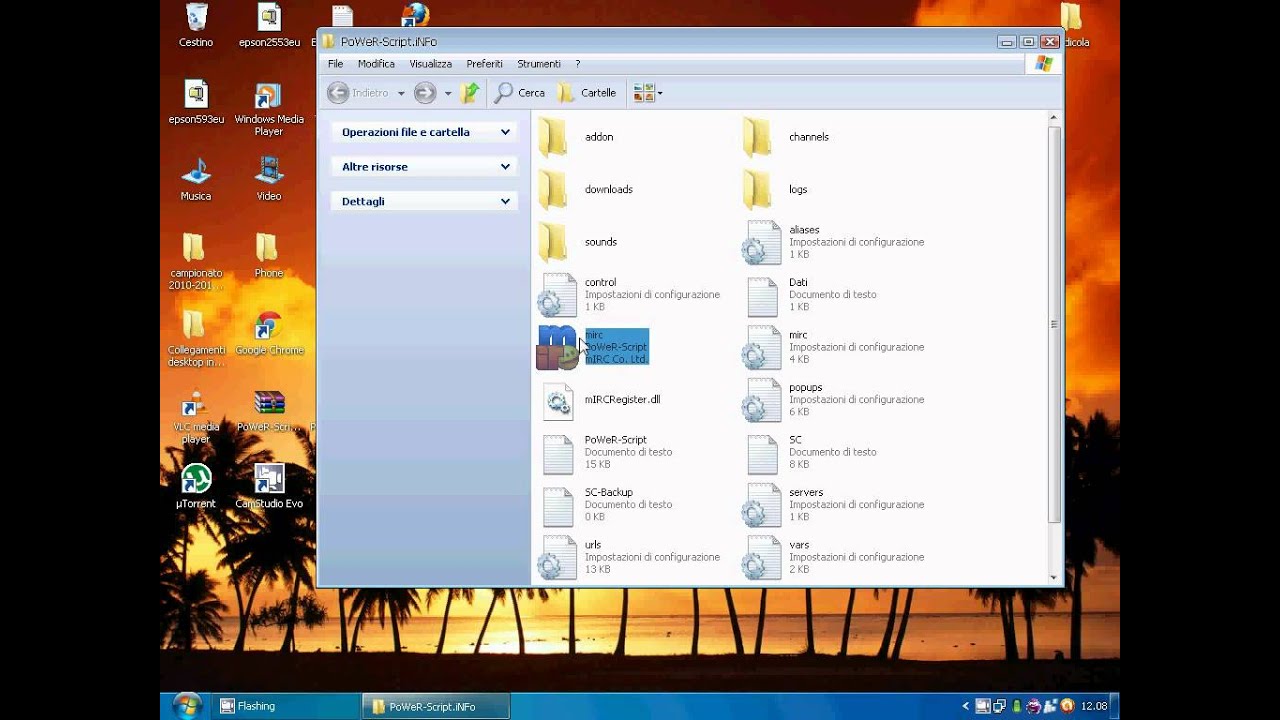Open the Preferiti menu
The image size is (1280, 720).
pyautogui.click(x=484, y=64)
